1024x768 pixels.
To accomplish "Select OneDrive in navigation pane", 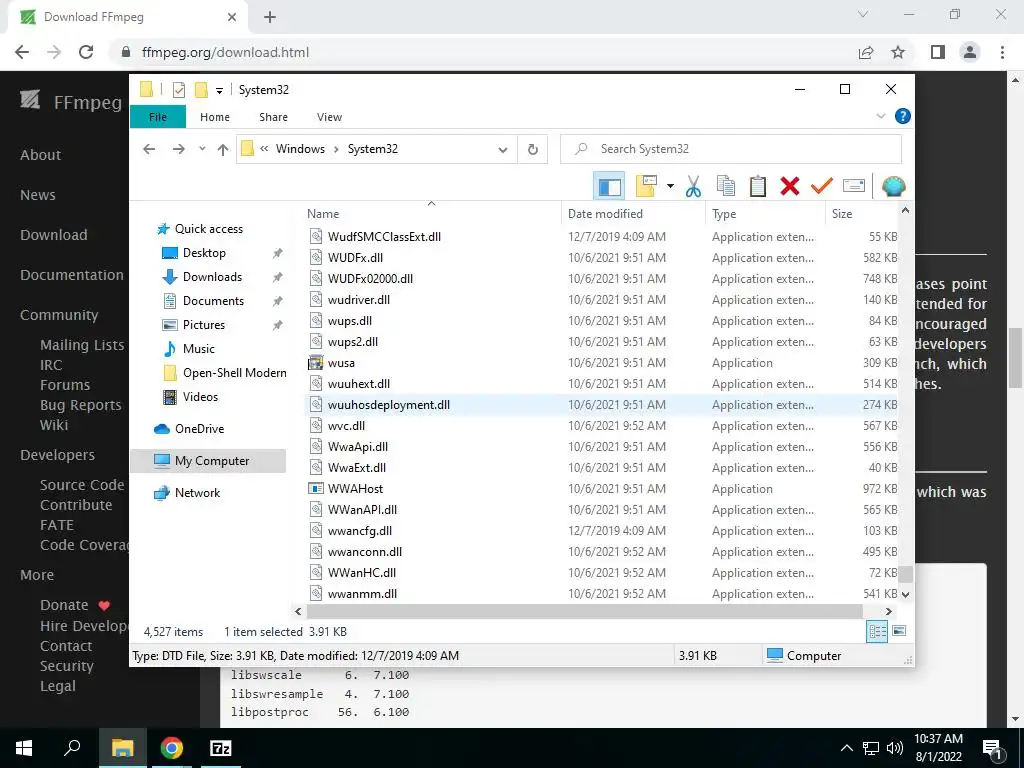I will (x=199, y=429).
